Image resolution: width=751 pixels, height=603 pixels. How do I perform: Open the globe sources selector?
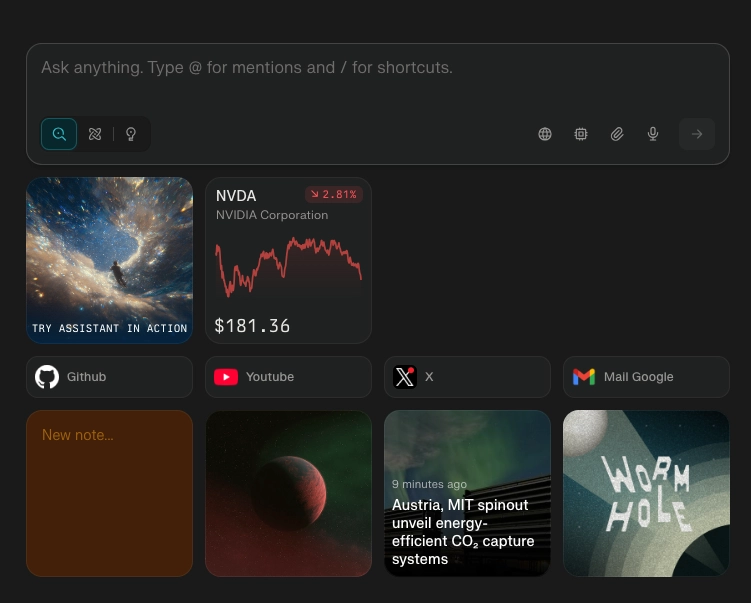pyautogui.click(x=545, y=134)
